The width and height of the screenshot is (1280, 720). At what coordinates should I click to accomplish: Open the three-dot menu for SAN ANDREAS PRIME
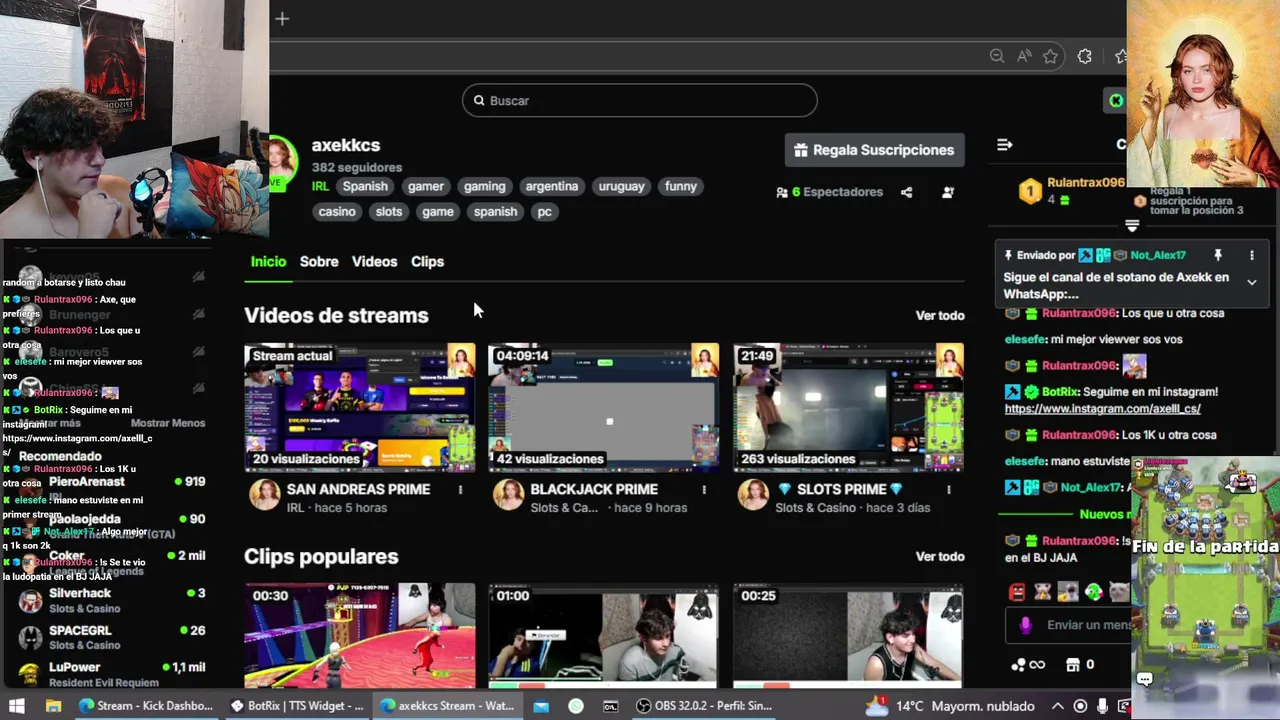click(460, 490)
